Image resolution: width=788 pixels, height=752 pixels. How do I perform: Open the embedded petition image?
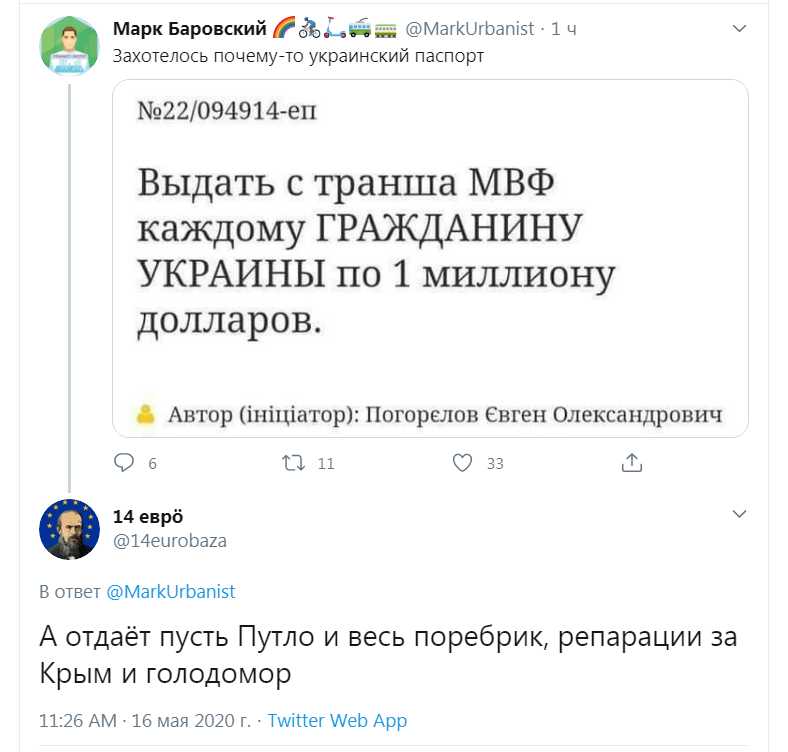[x=430, y=258]
